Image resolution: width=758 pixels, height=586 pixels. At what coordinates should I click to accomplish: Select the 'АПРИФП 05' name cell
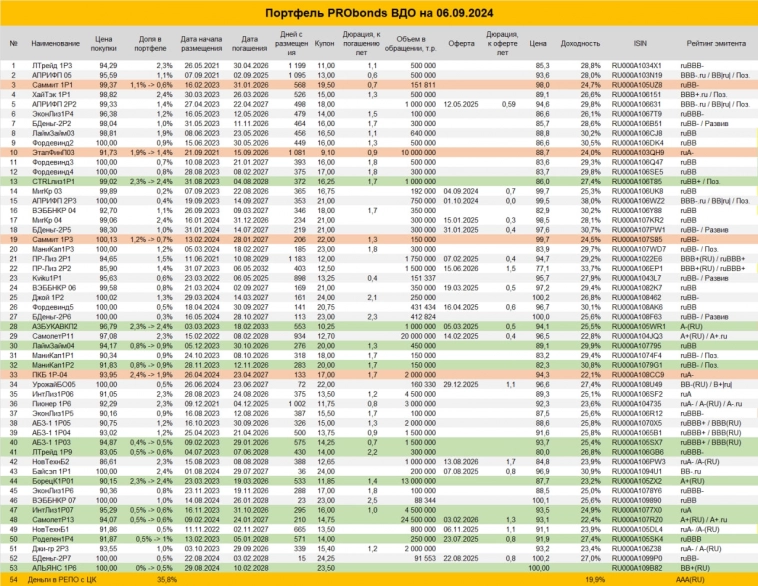click(x=52, y=75)
